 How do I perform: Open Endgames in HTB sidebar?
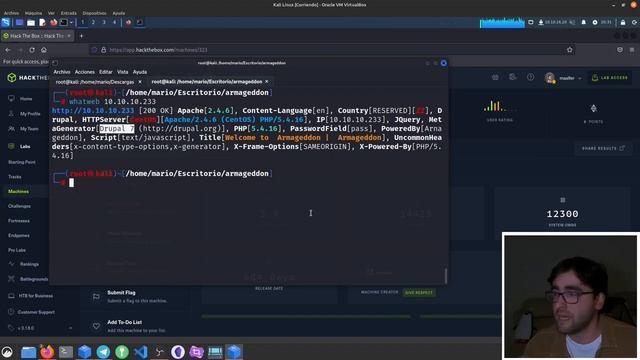[19, 236]
